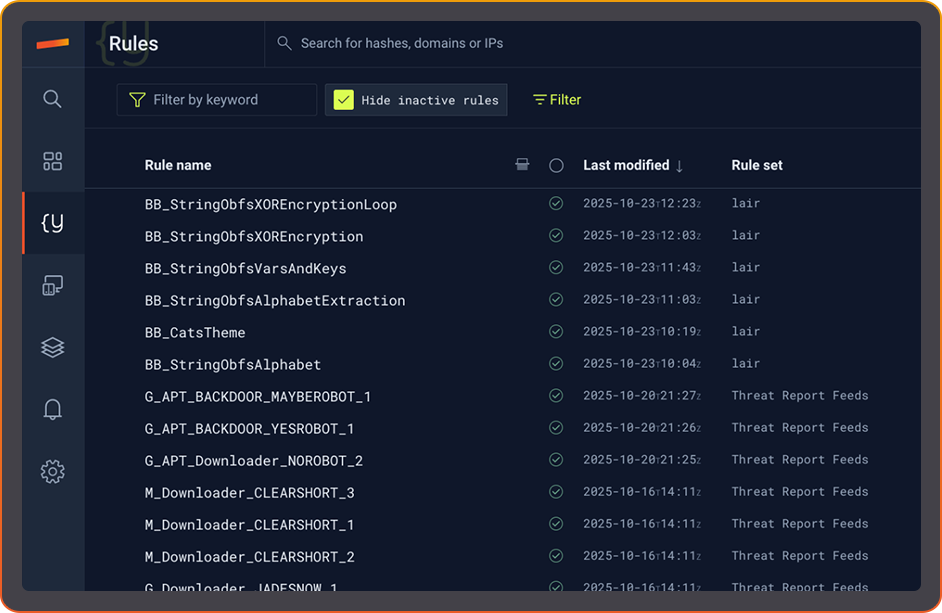The width and height of the screenshot is (942, 613).
Task: Toggle the status circle in table header
Action: click(556, 166)
